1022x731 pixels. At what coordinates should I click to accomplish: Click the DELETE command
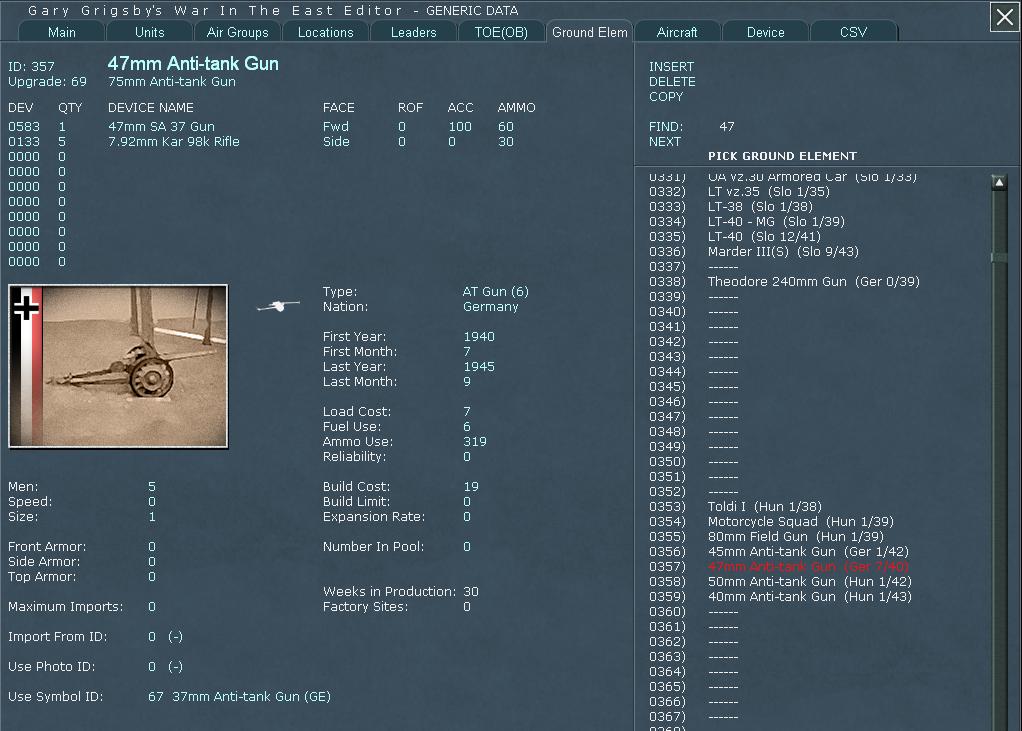(x=672, y=81)
